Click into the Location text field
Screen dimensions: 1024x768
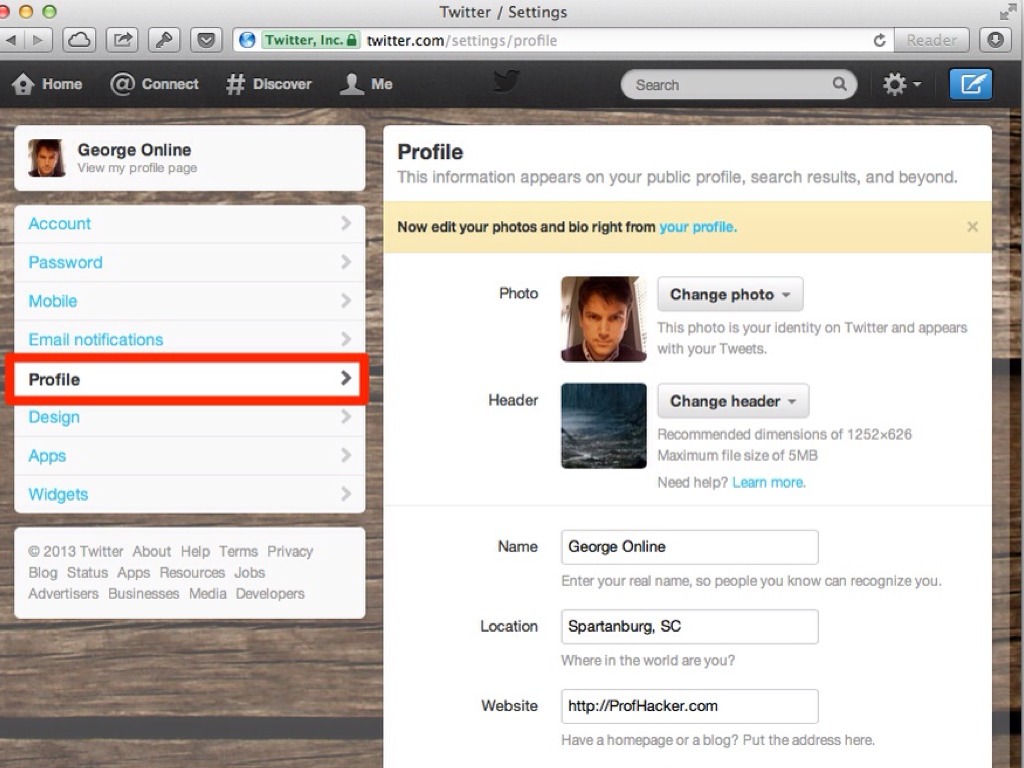tap(689, 627)
